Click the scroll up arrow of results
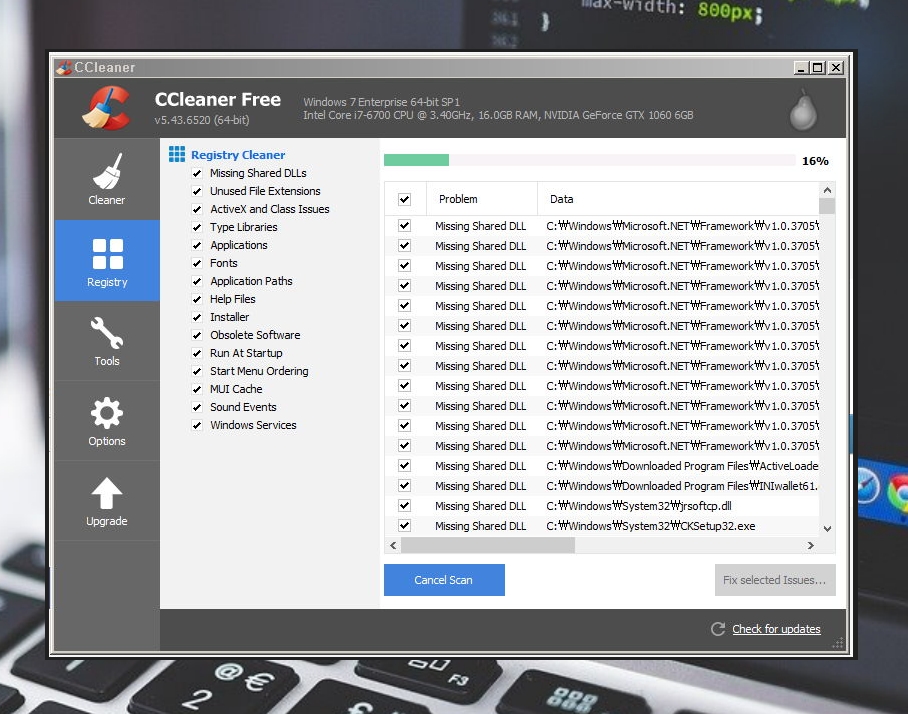 (827, 190)
